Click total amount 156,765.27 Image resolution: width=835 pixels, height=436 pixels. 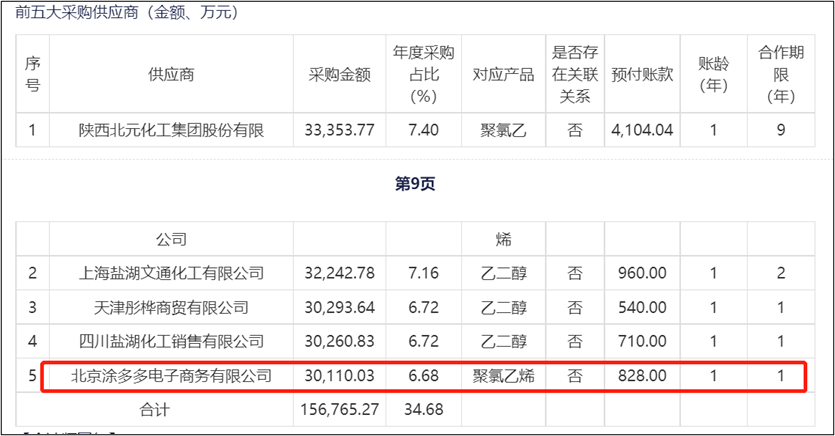pos(339,409)
